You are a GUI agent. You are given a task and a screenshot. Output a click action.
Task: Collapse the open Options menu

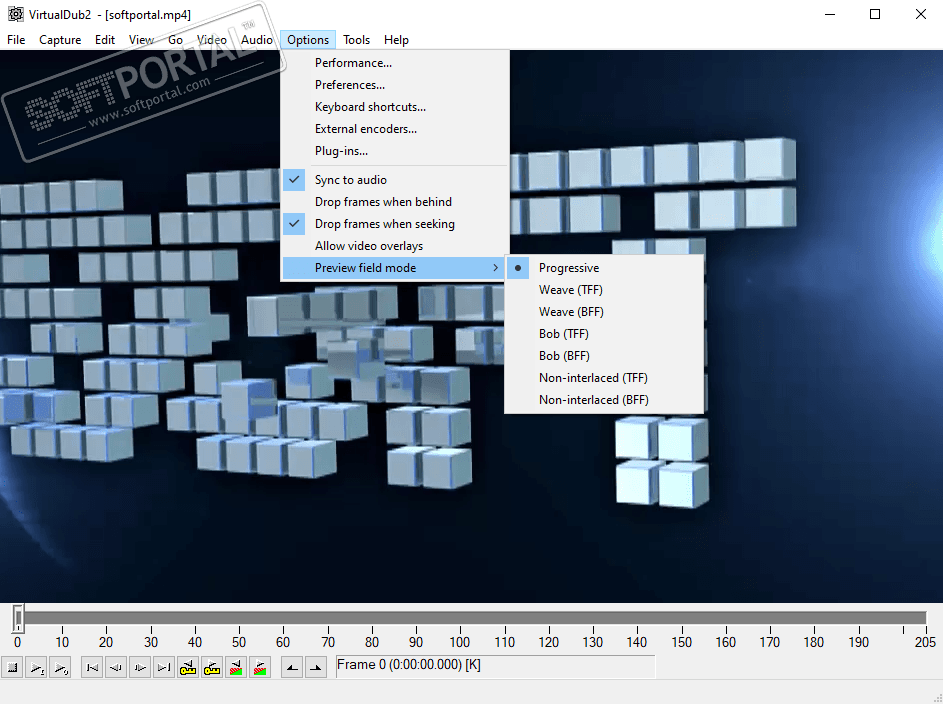[x=308, y=40]
